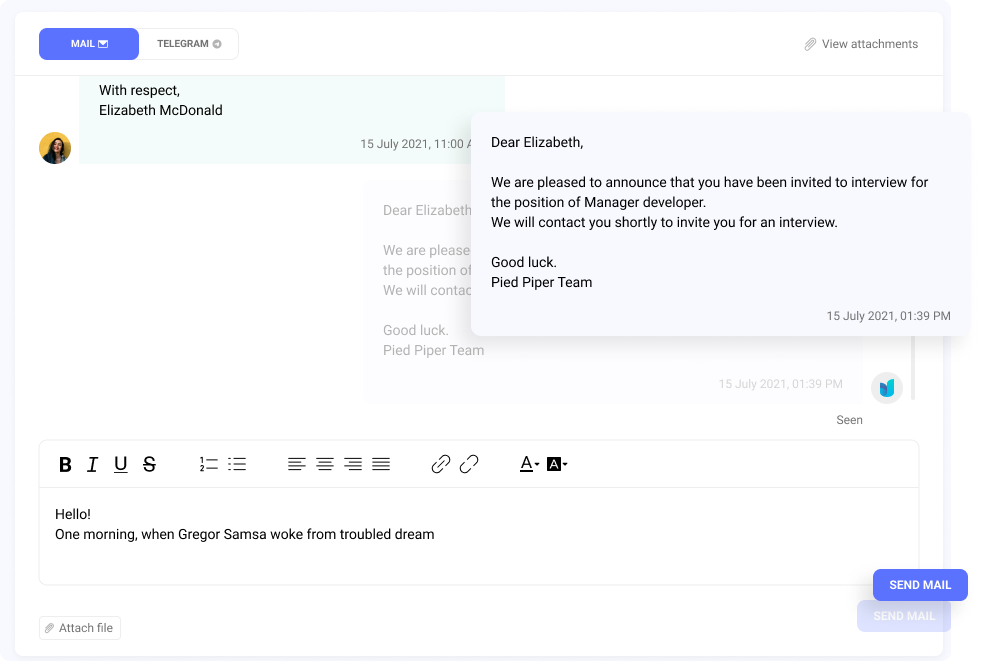Click the numbered list icon
The width and height of the screenshot is (981, 661).
click(207, 464)
